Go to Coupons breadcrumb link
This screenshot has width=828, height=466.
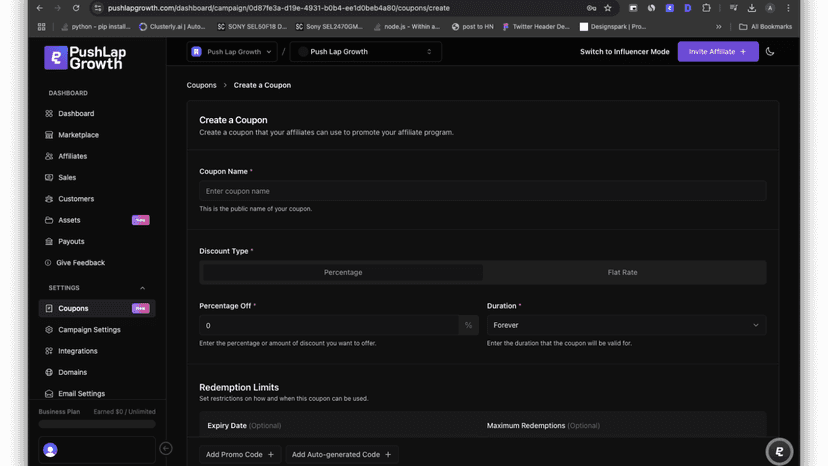coord(201,85)
